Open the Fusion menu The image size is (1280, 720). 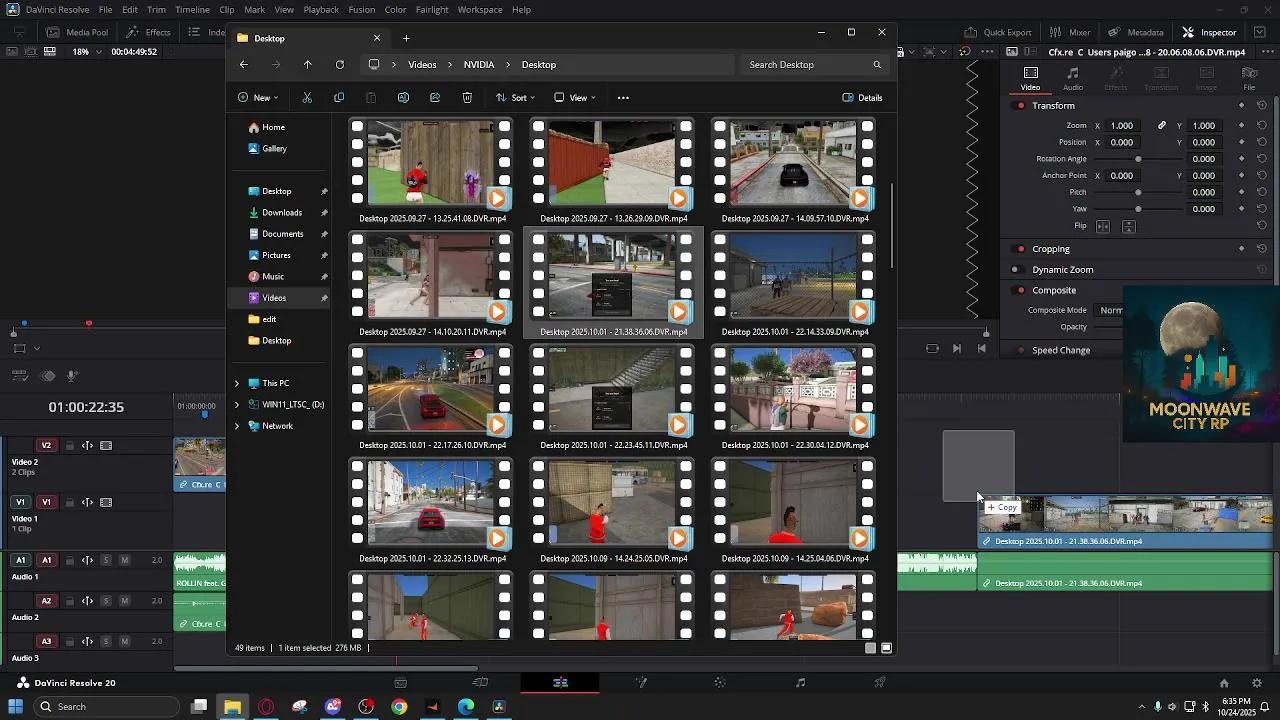coord(361,10)
